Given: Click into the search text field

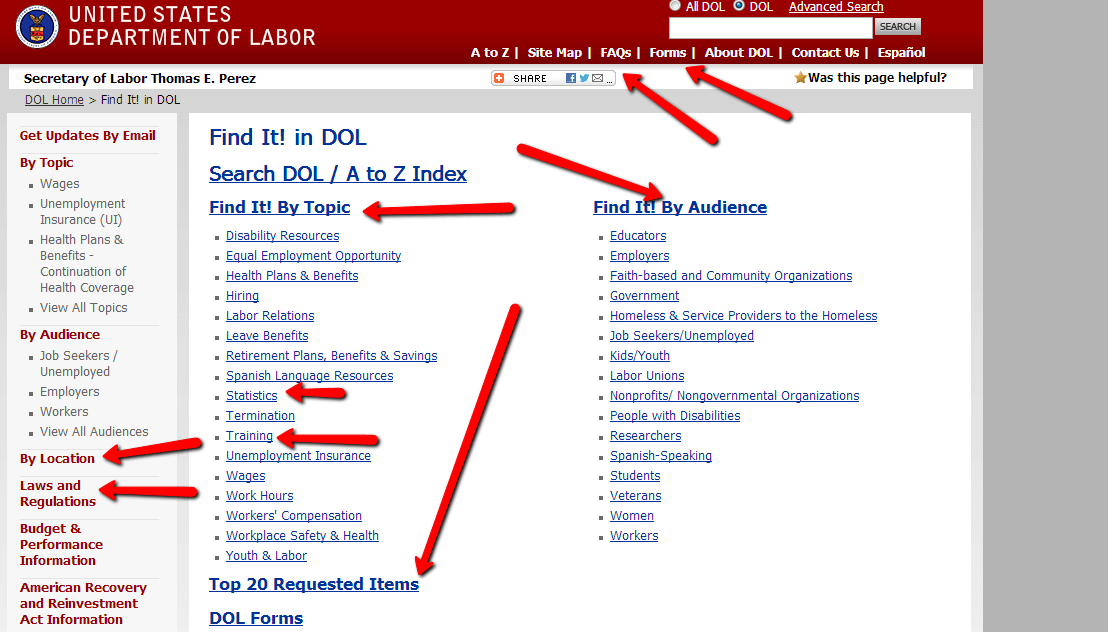Looking at the screenshot, I should [770, 27].
